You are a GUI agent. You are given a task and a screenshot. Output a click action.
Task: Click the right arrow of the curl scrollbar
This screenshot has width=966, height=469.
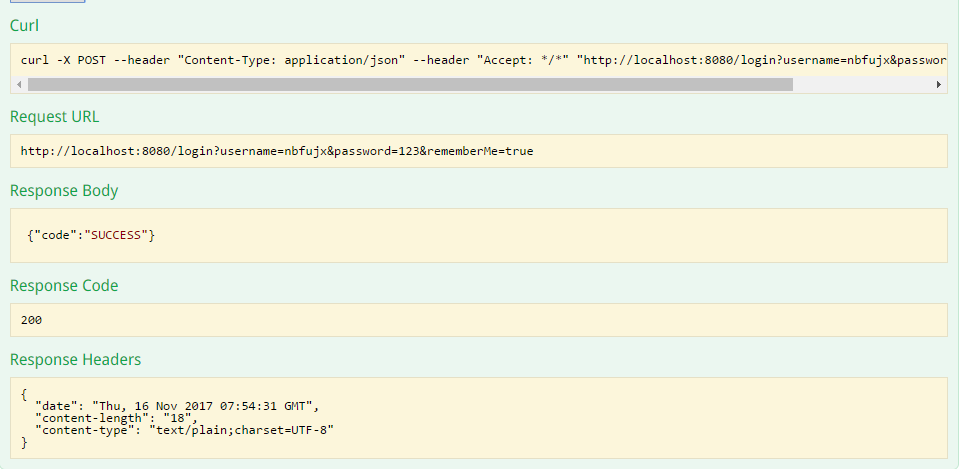coord(939,84)
